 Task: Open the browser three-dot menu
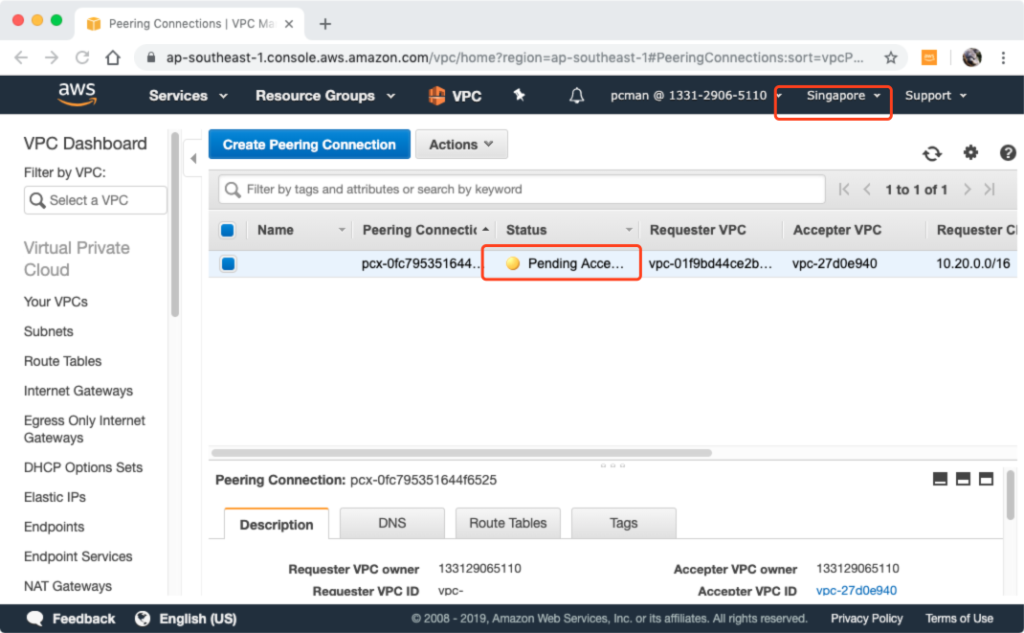[1003, 57]
